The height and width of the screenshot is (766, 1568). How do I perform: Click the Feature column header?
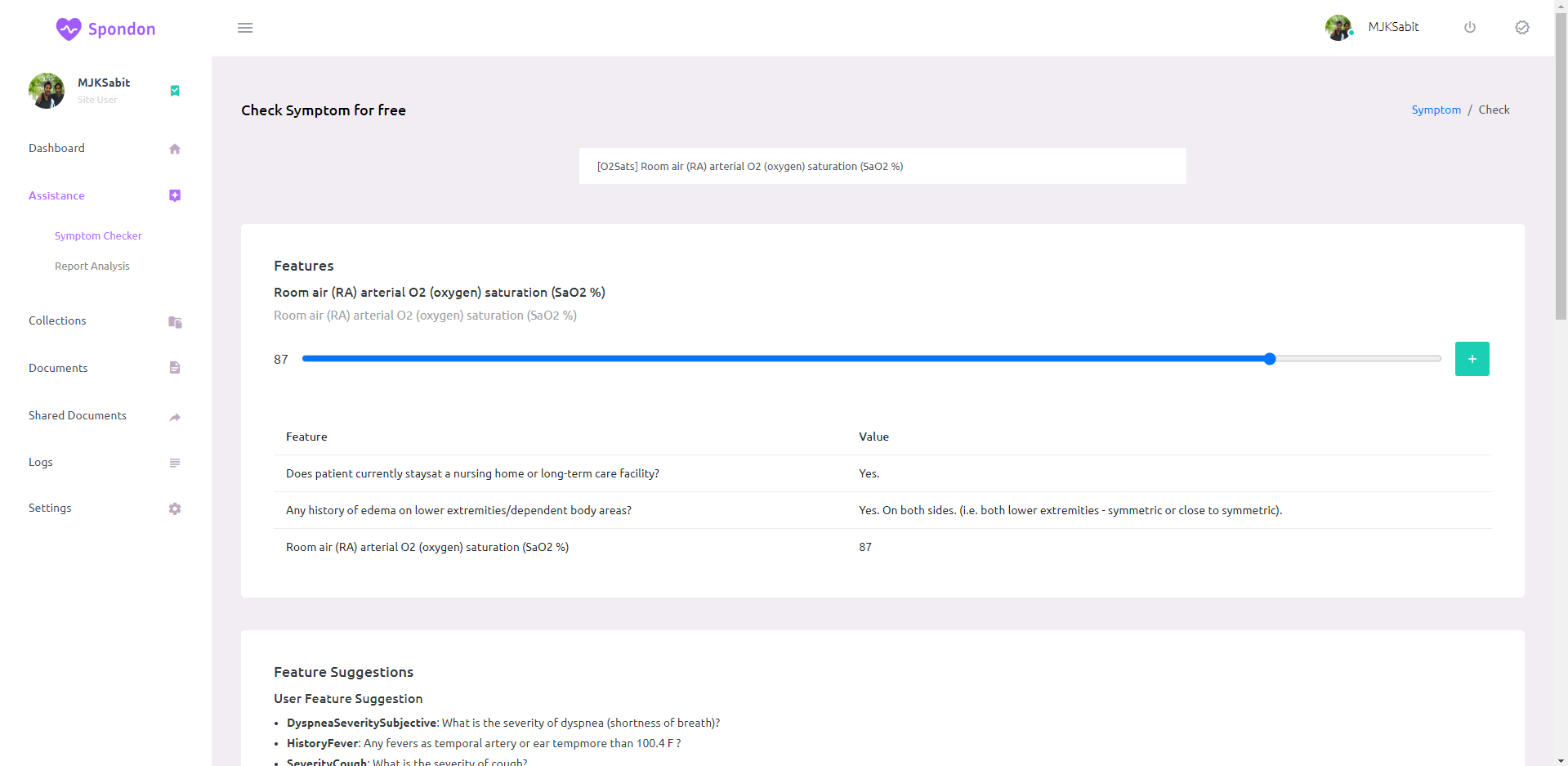coord(306,437)
